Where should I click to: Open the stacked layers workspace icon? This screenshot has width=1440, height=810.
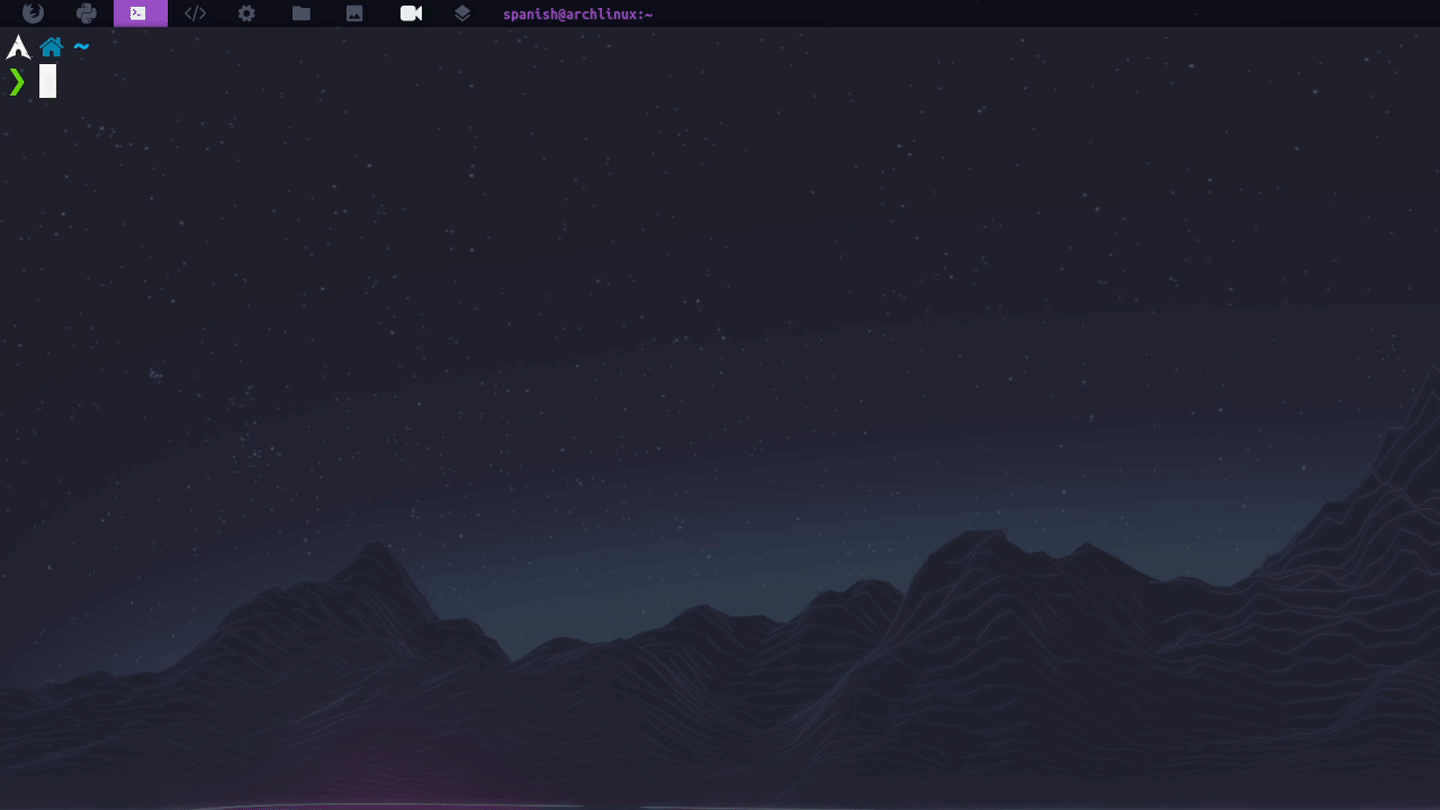pos(462,13)
